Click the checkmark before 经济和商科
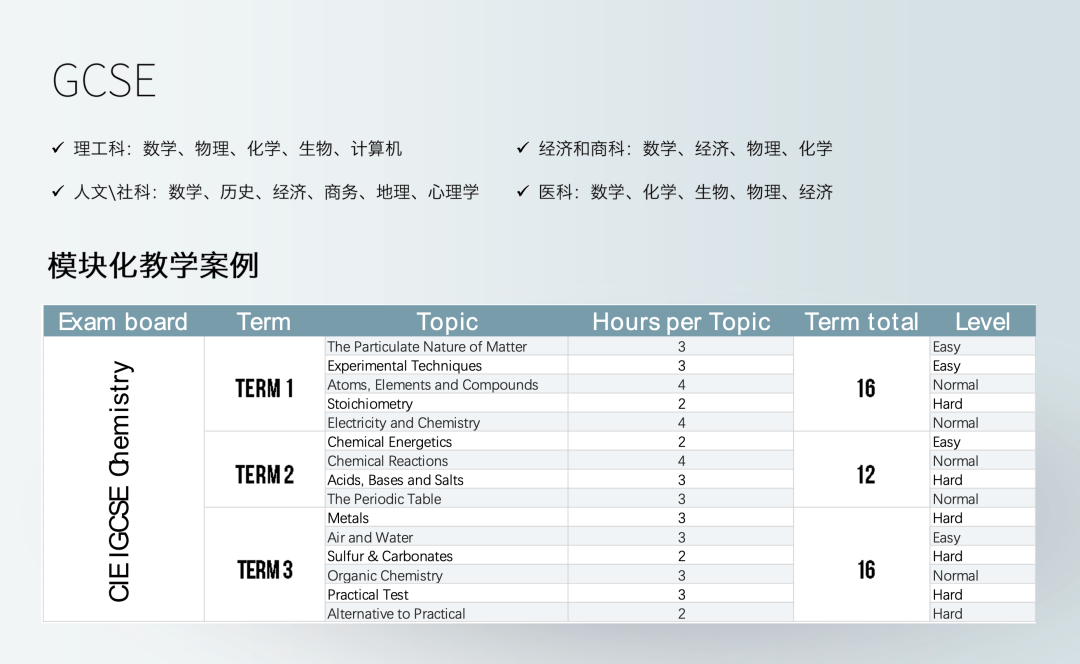 pyautogui.click(x=523, y=147)
